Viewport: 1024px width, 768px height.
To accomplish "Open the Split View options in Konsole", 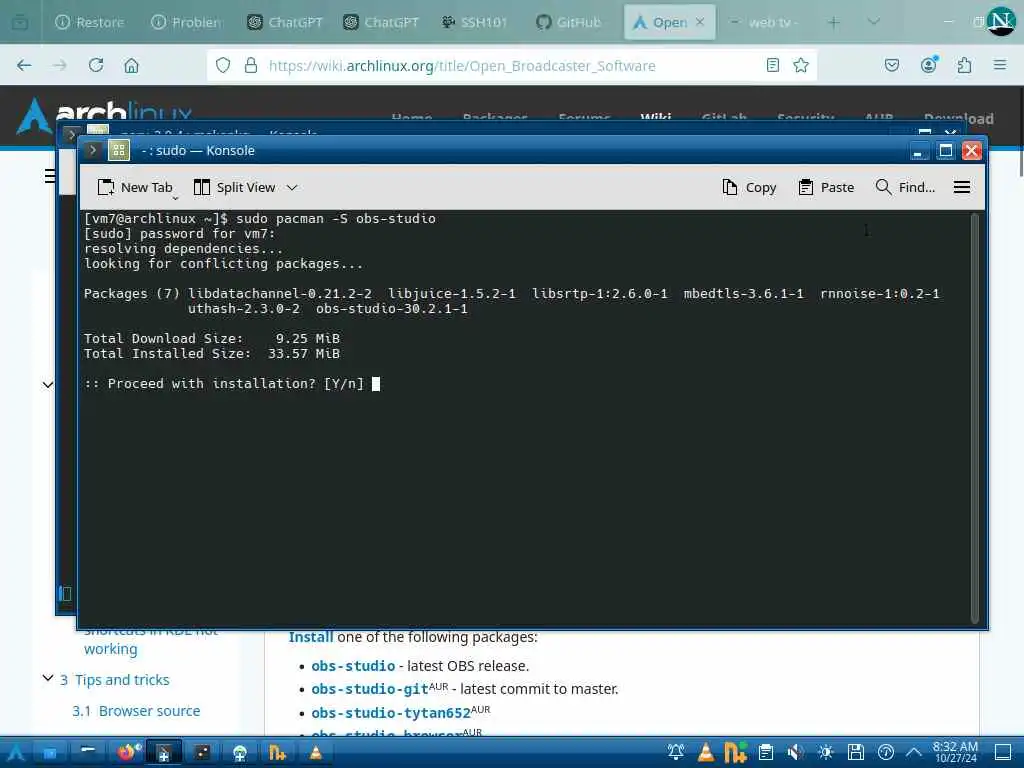I will 246,187.
